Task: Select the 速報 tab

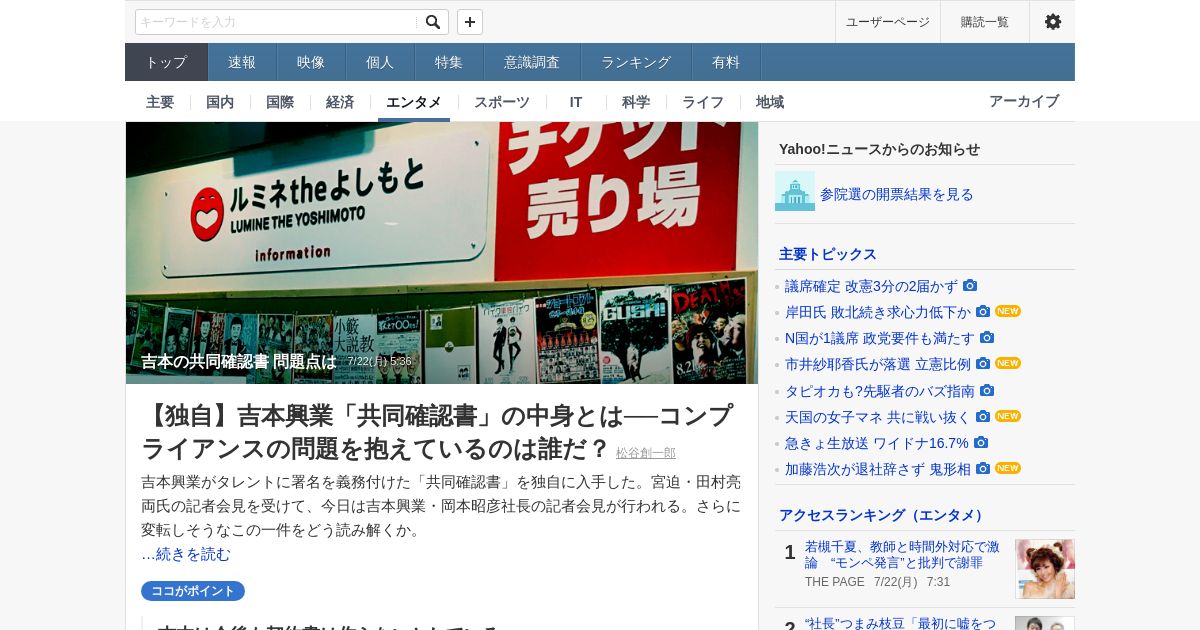Action: [242, 62]
